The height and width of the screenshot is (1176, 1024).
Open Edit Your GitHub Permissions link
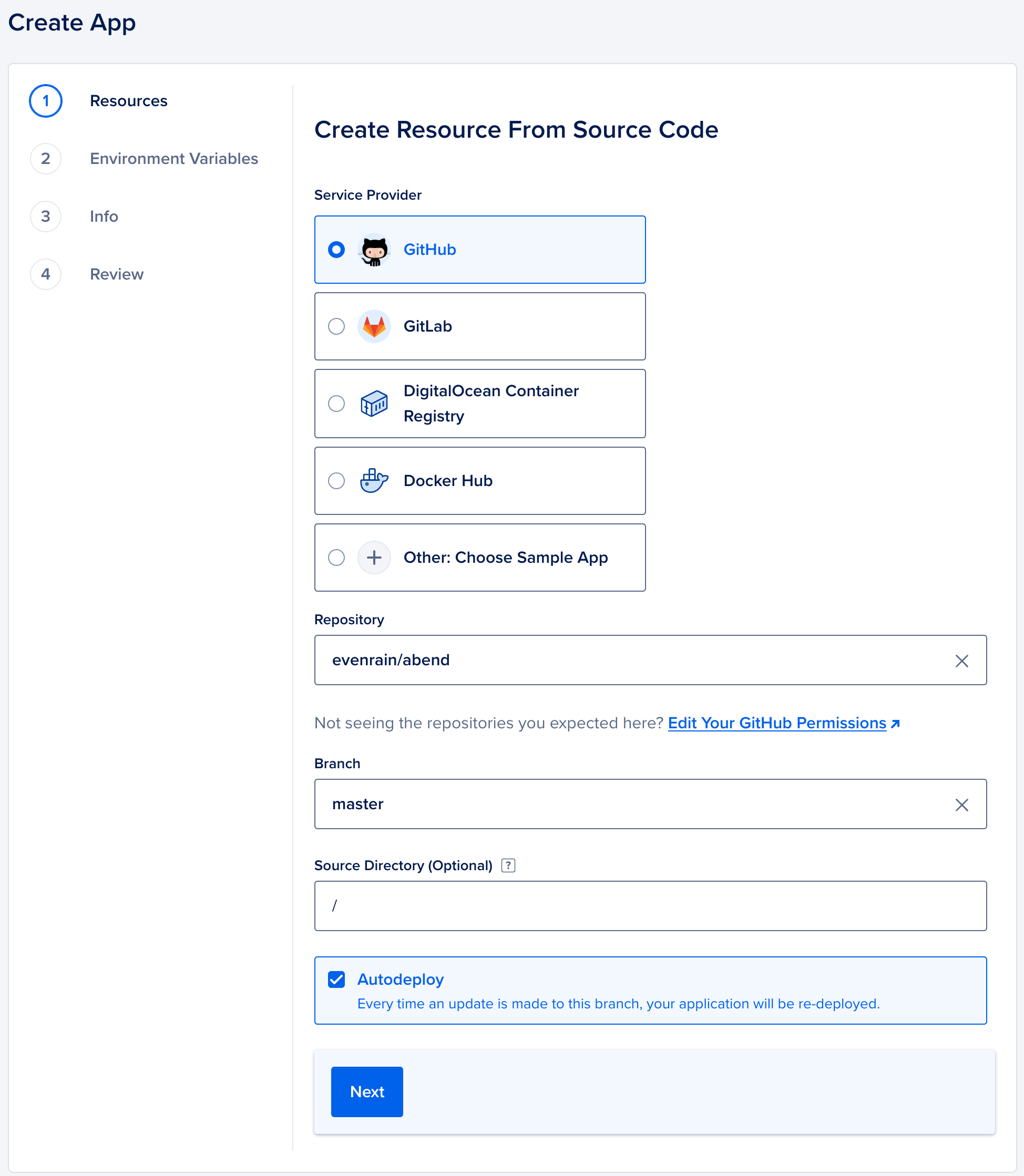[x=777, y=723]
